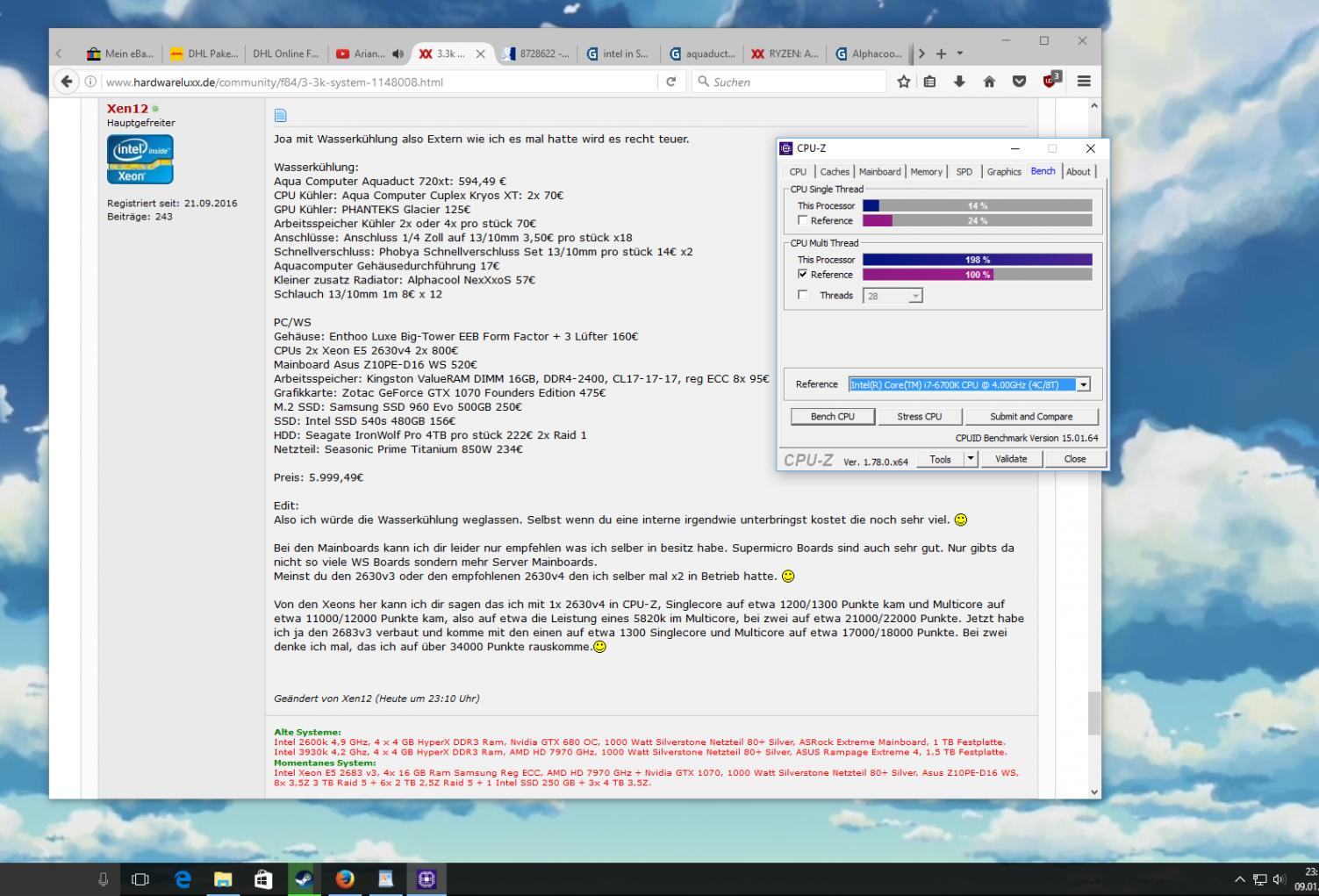Enable Single Thread Reference checkbox in CPU-Z
The image size is (1319, 896).
[802, 220]
